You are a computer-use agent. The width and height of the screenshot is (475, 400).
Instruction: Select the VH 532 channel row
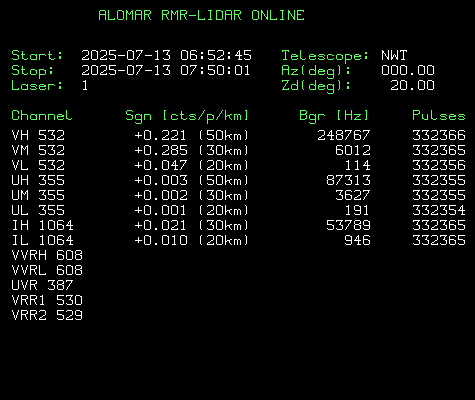tap(238, 135)
